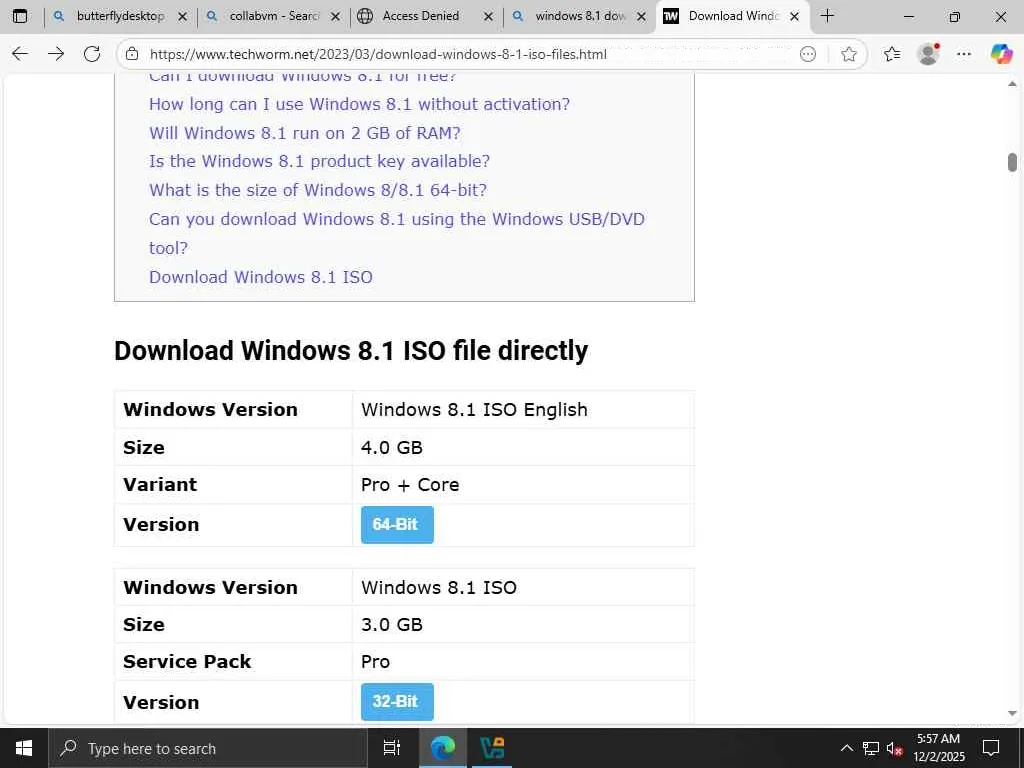Go back to the previous page
Screen dimensions: 1024x768
point(20,54)
